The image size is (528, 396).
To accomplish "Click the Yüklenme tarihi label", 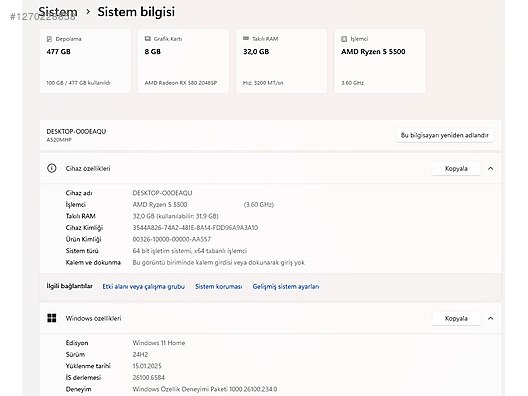I will [x=88, y=366].
